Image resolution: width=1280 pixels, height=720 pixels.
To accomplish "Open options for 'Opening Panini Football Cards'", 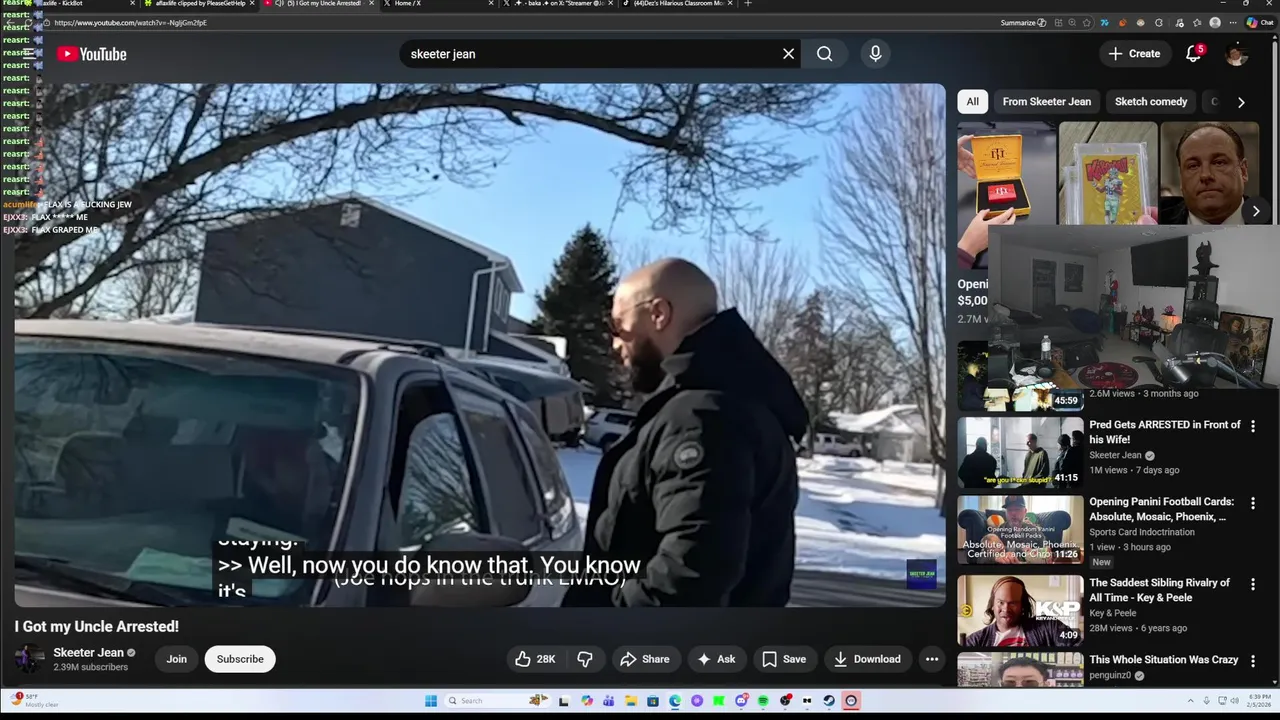I will (x=1253, y=503).
